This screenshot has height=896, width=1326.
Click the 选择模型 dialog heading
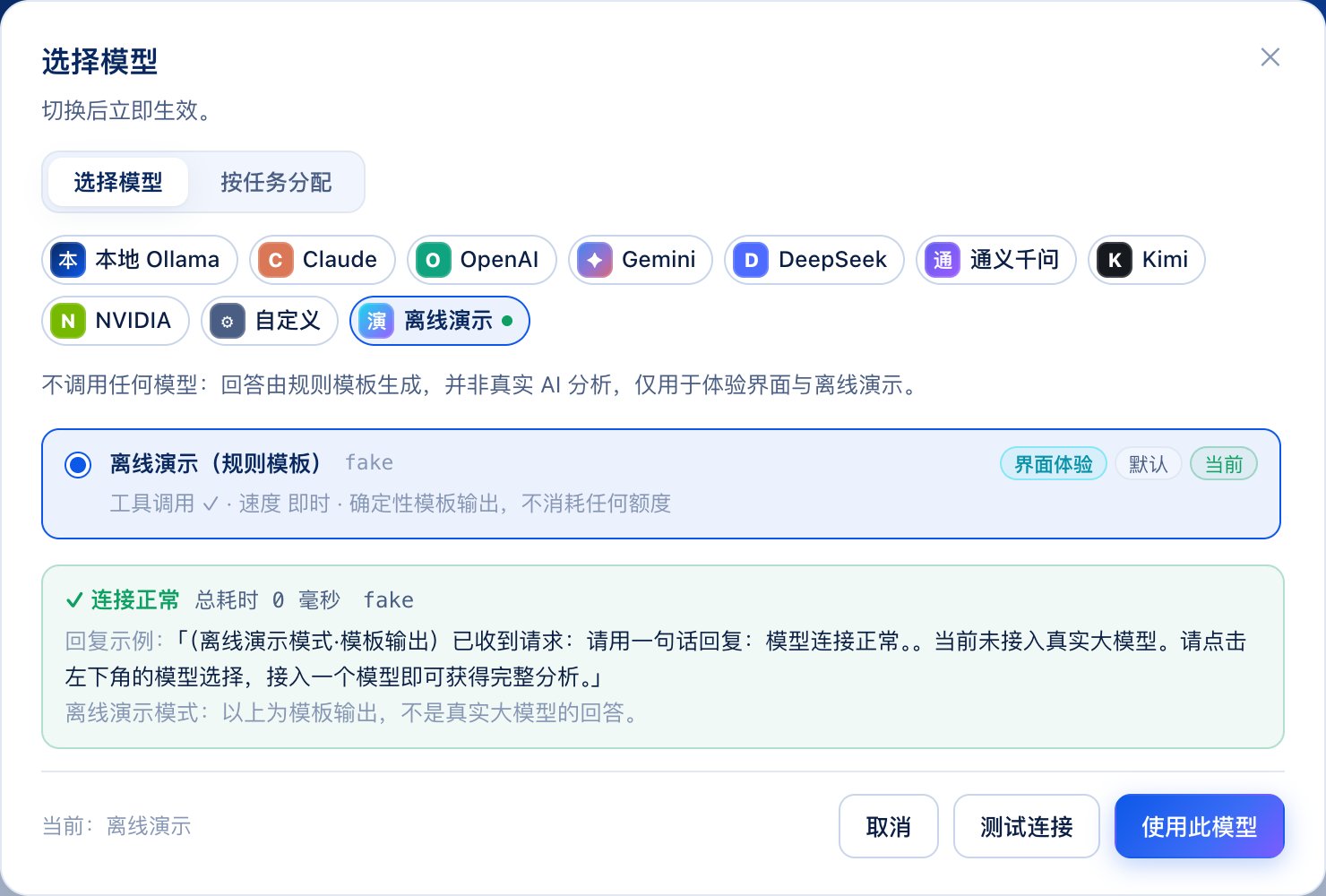99,62
